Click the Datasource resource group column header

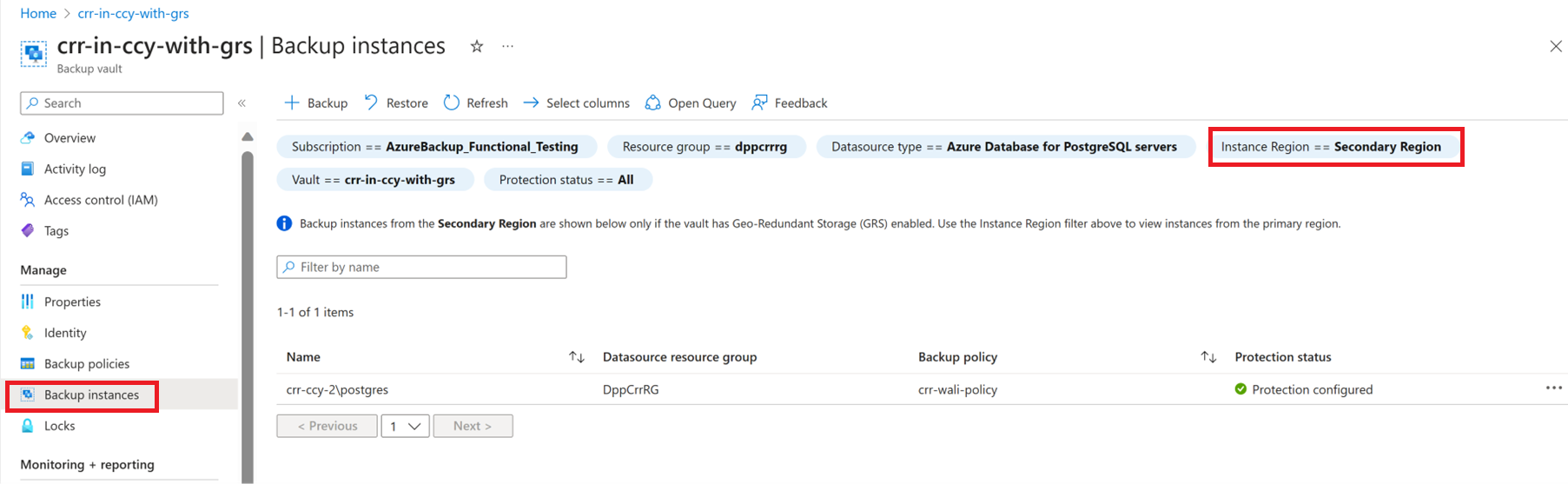679,357
